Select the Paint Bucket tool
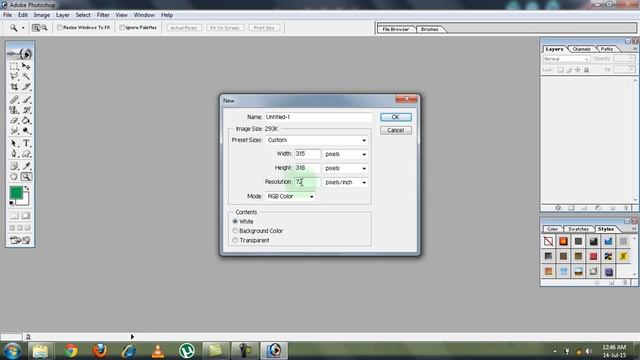 (26, 120)
